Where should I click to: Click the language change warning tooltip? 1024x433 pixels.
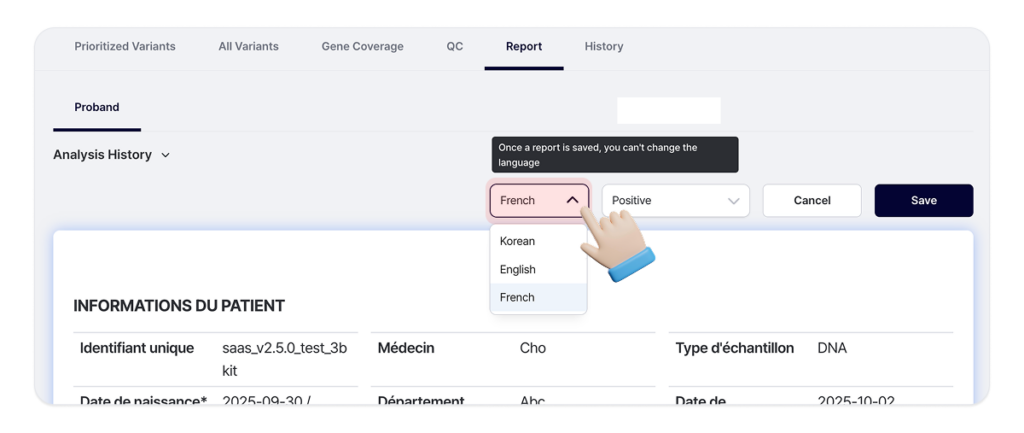point(614,154)
